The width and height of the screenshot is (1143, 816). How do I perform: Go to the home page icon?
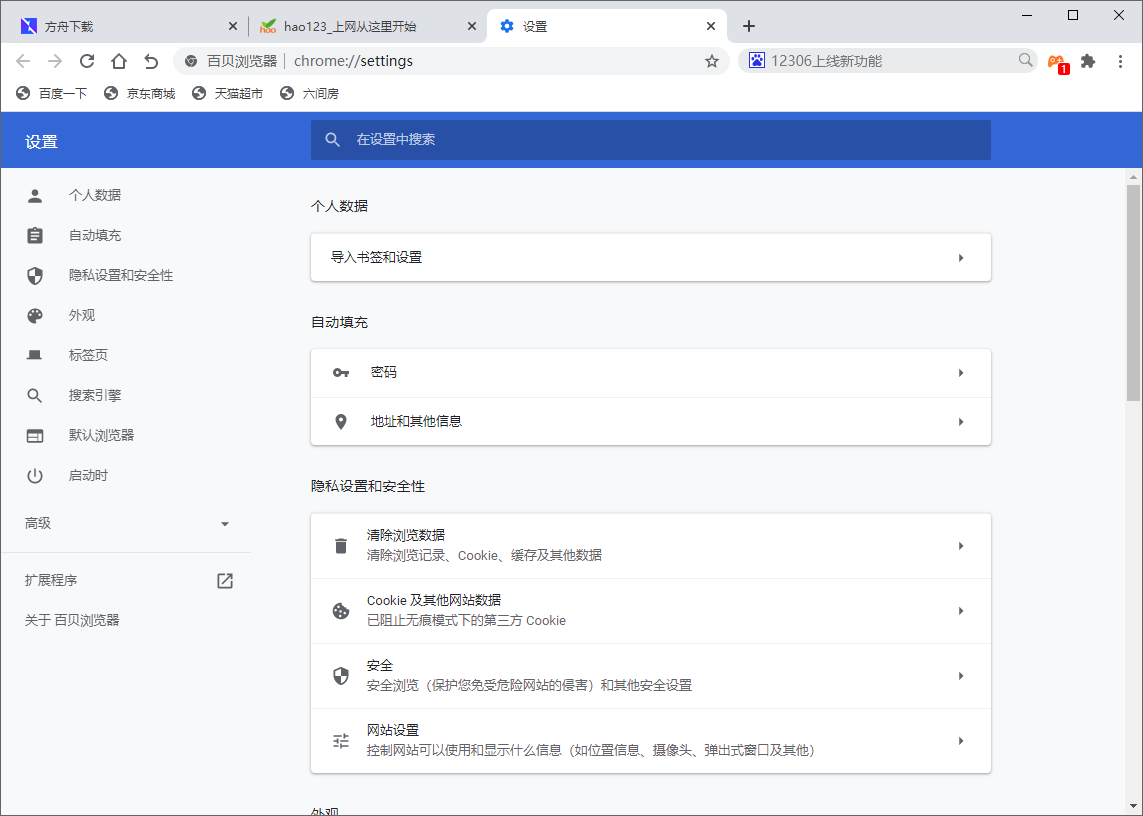click(119, 61)
